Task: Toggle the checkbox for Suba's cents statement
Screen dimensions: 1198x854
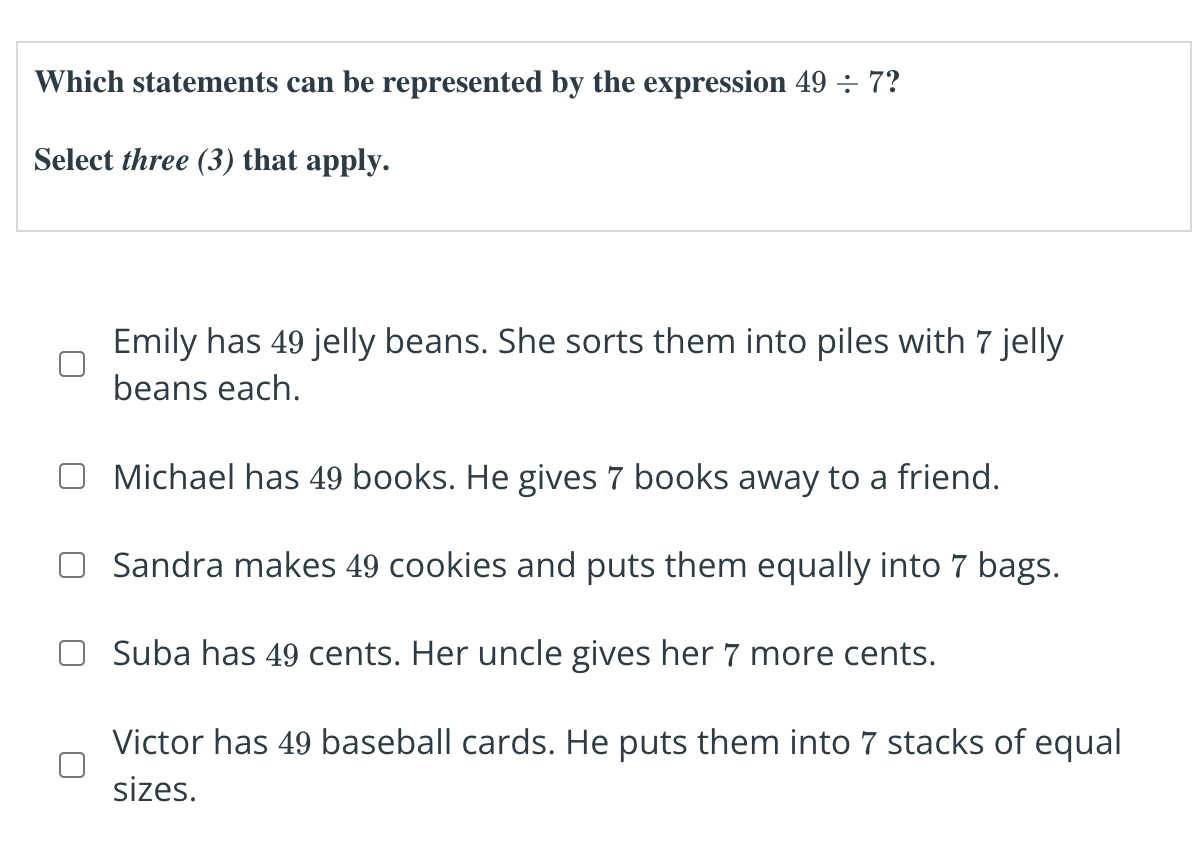Action: [x=69, y=654]
